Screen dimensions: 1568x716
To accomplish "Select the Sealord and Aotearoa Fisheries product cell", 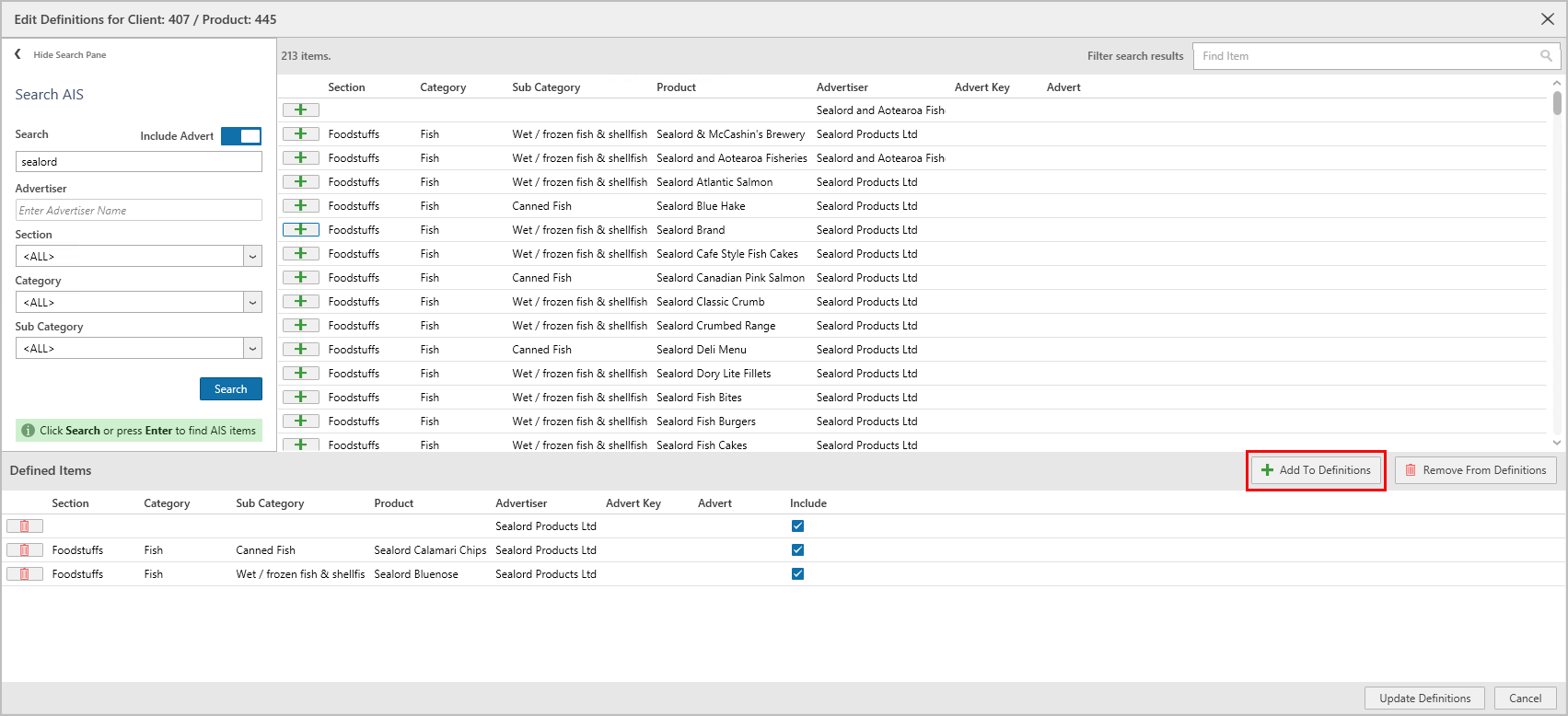I will (x=732, y=158).
